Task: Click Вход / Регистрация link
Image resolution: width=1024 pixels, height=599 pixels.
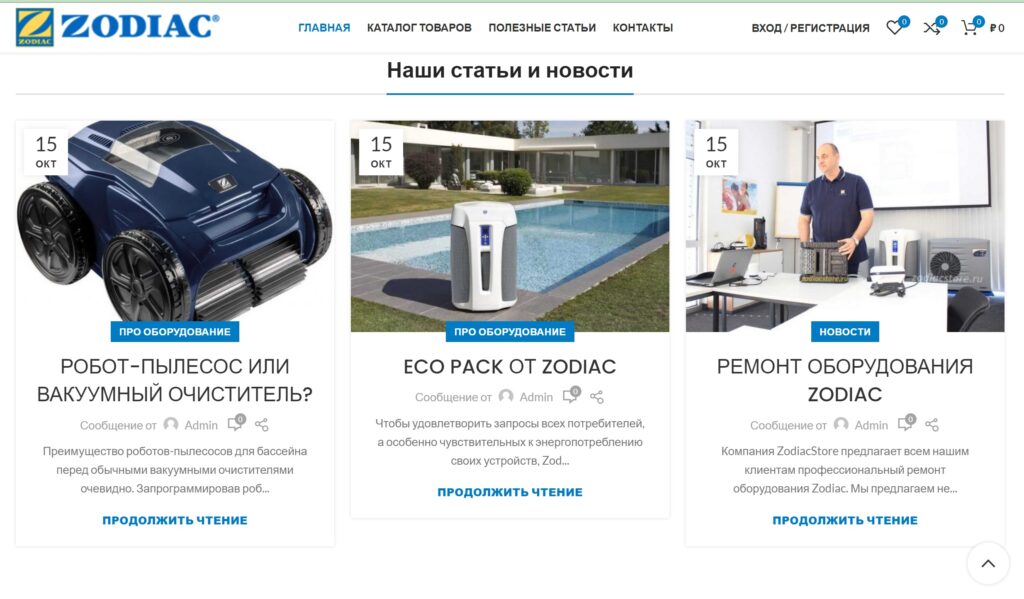Action: point(810,28)
